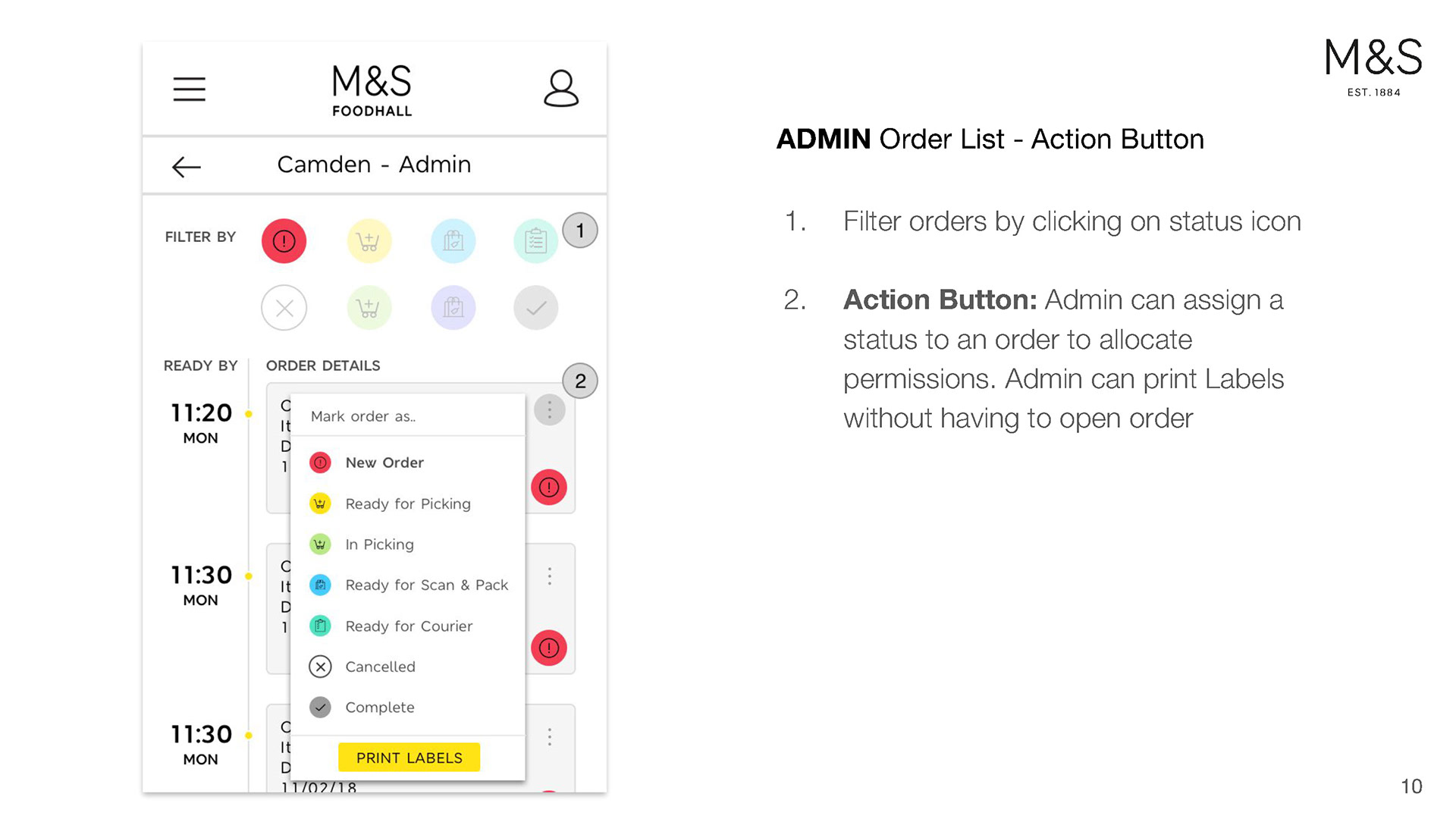Viewport: 1456px width, 819px height.
Task: Click red status icon on 11:20 order card
Action: coord(549,488)
